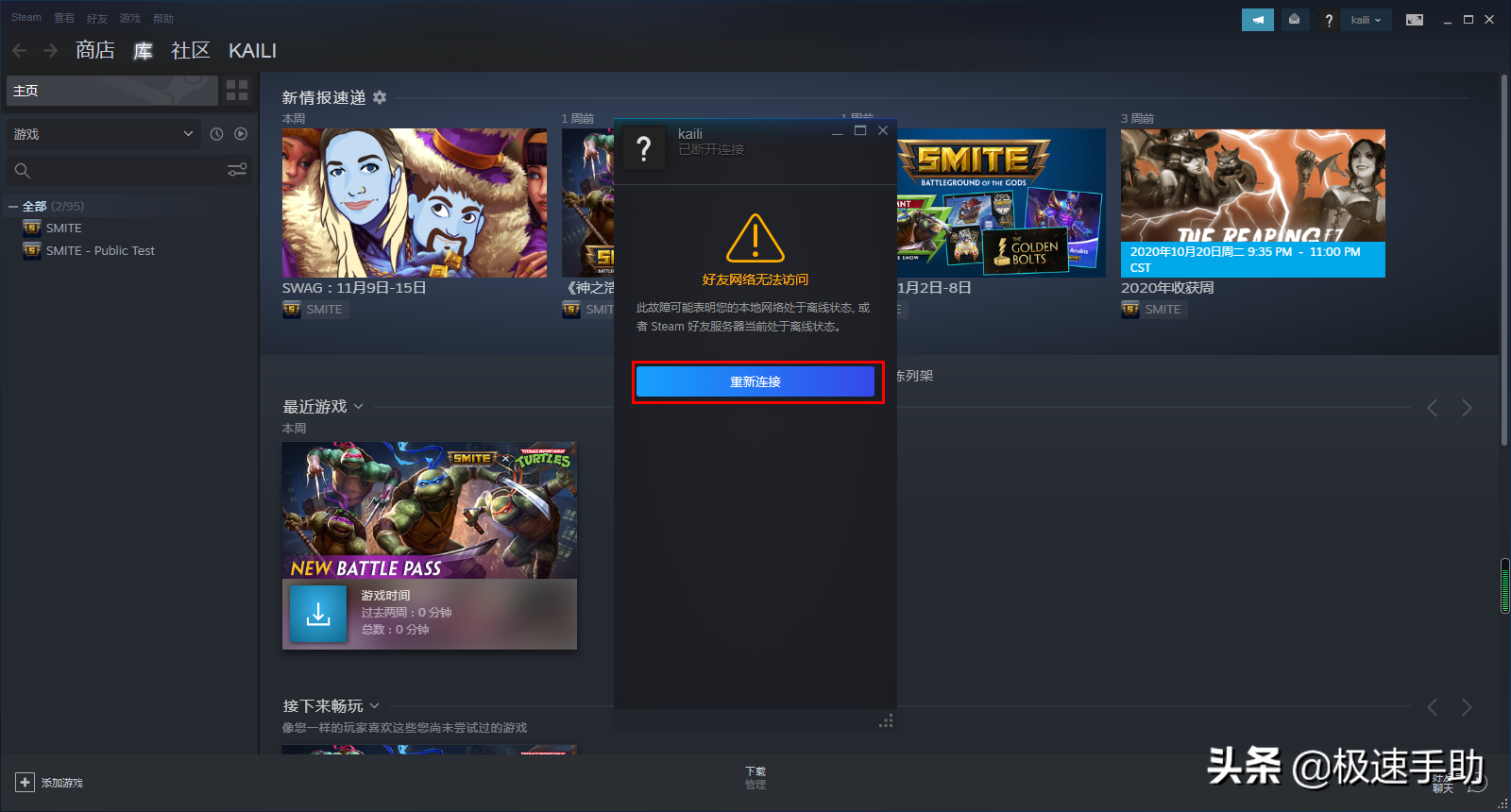Open the 社区 community tab
This screenshot has height=812, width=1511.
tap(190, 50)
